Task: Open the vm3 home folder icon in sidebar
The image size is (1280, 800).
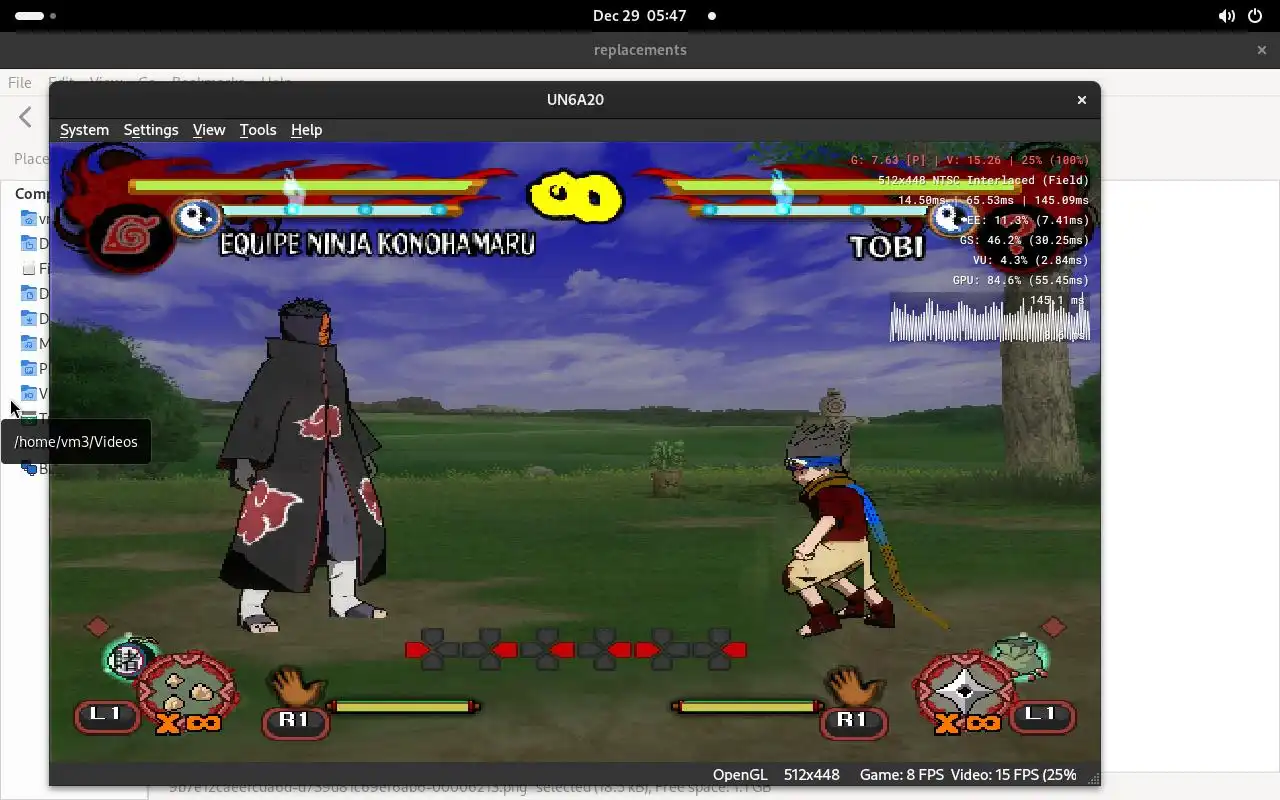Action: click(x=29, y=219)
